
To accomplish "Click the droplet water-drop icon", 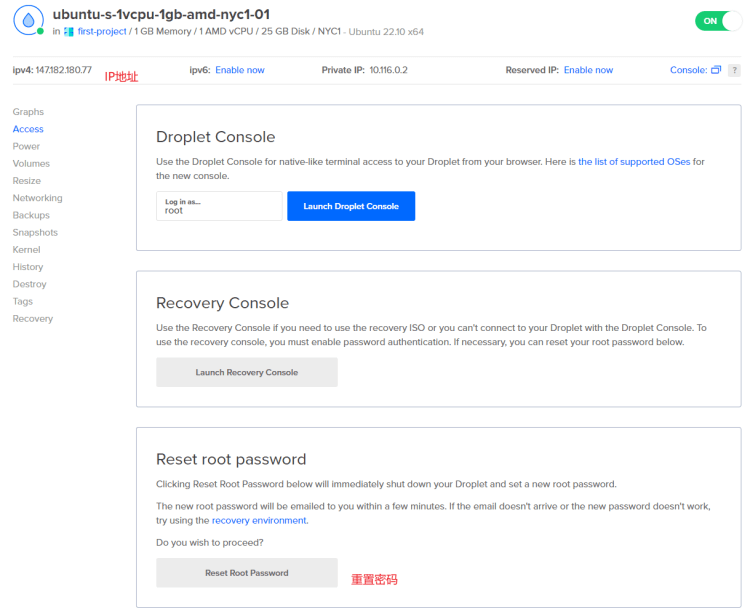I will point(28,21).
